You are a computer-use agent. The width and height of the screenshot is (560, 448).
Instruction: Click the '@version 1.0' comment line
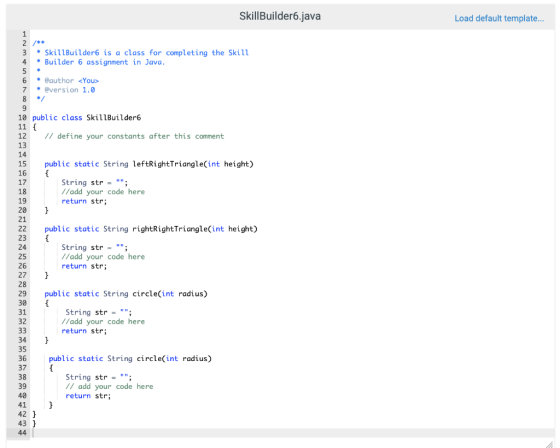[66, 90]
